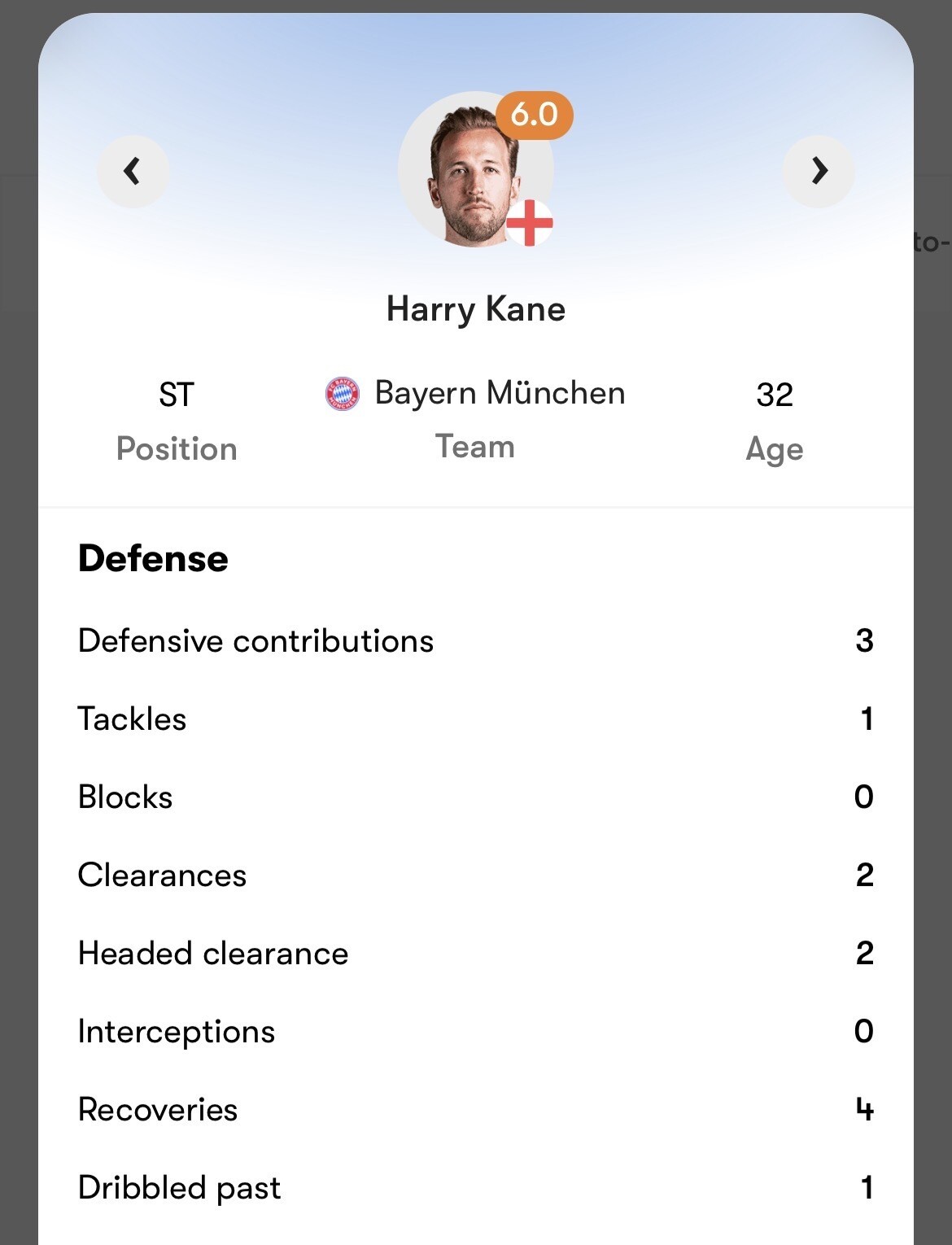Open the Bayern München team link
This screenshot has width=952, height=1245.
pyautogui.click(x=500, y=393)
